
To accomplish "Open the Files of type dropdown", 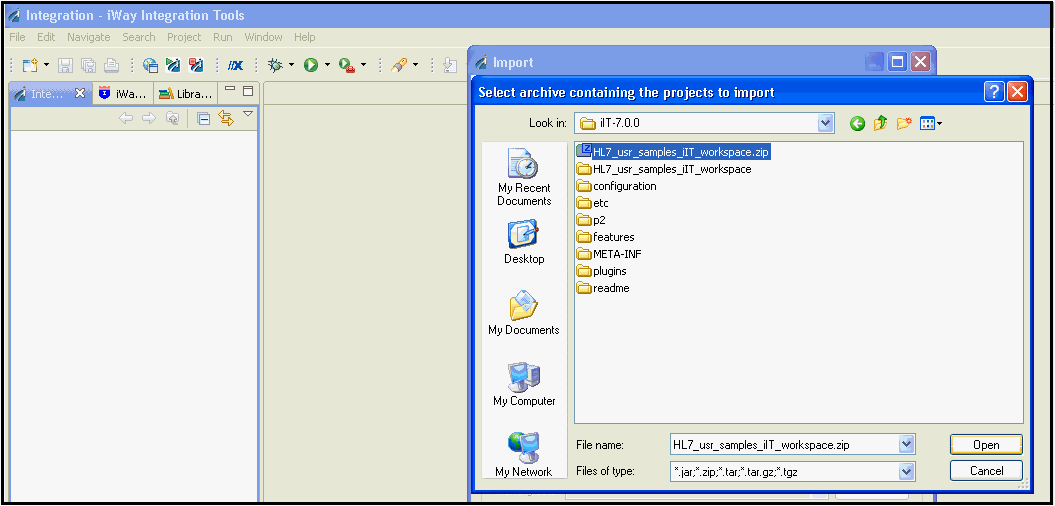I will pyautogui.click(x=907, y=471).
